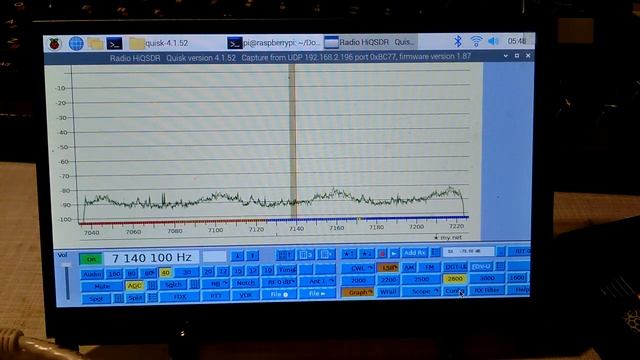Toggle the Notch filter button
Screen dimensions: 640x360
tap(245, 283)
